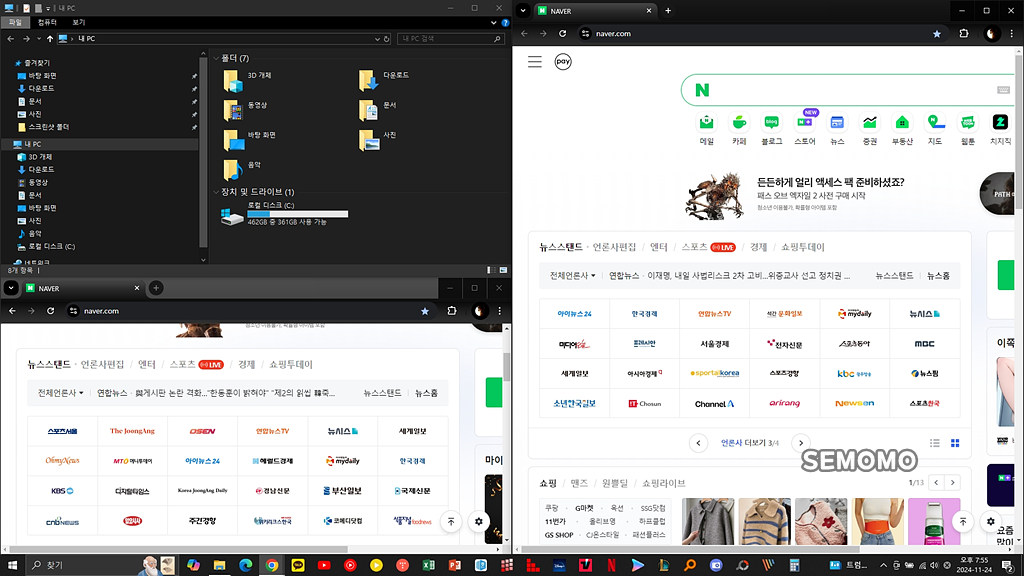
Task: Open the Naver Pay icon
Action: point(563,61)
